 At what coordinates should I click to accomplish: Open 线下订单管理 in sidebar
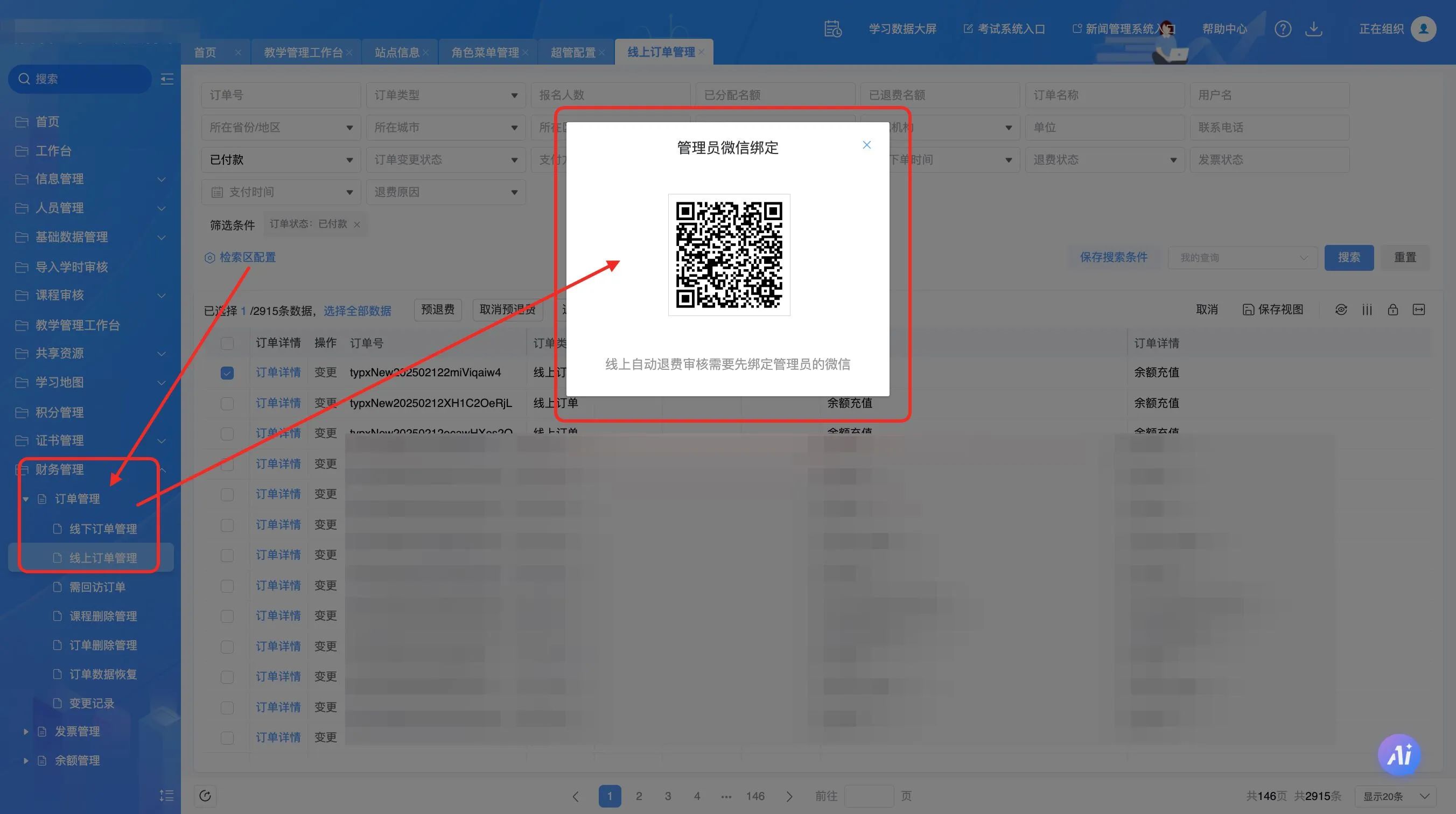coord(103,529)
